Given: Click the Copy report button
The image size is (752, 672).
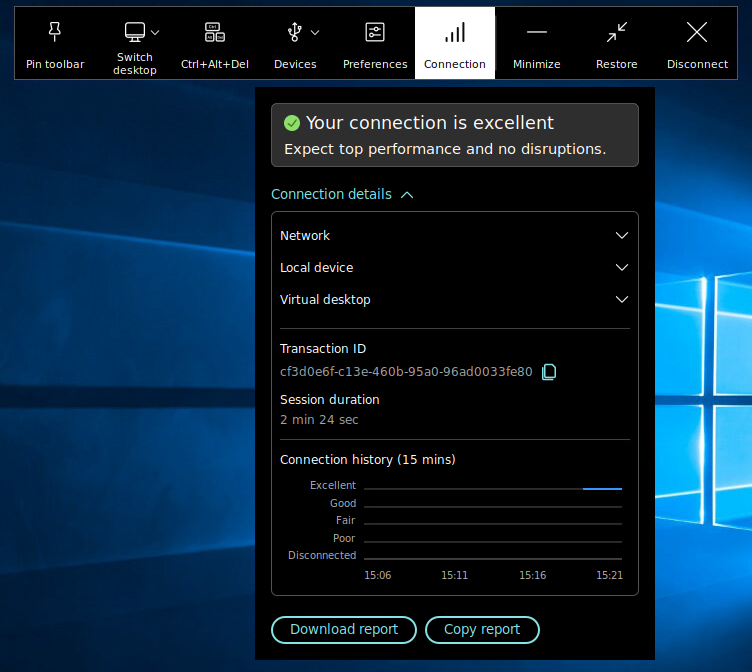Looking at the screenshot, I should pyautogui.click(x=482, y=629).
